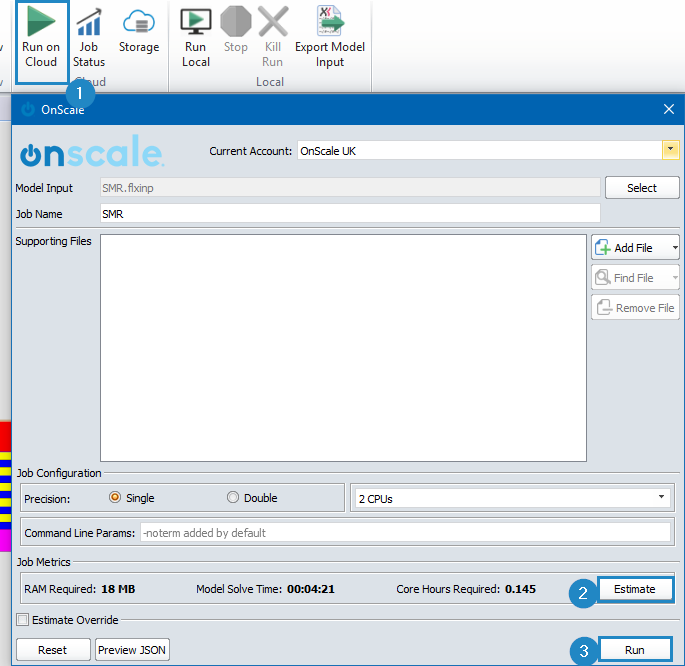
Task: Select Double precision radio button
Action: pyautogui.click(x=233, y=497)
